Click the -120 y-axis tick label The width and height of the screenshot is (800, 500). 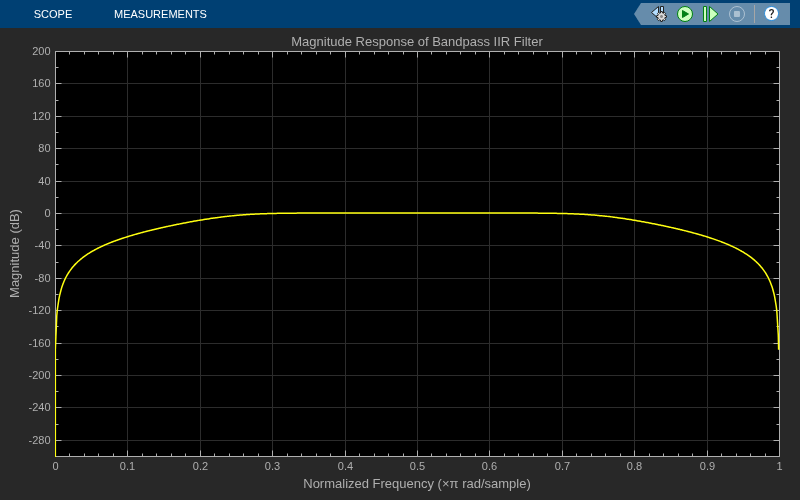(x=39, y=310)
